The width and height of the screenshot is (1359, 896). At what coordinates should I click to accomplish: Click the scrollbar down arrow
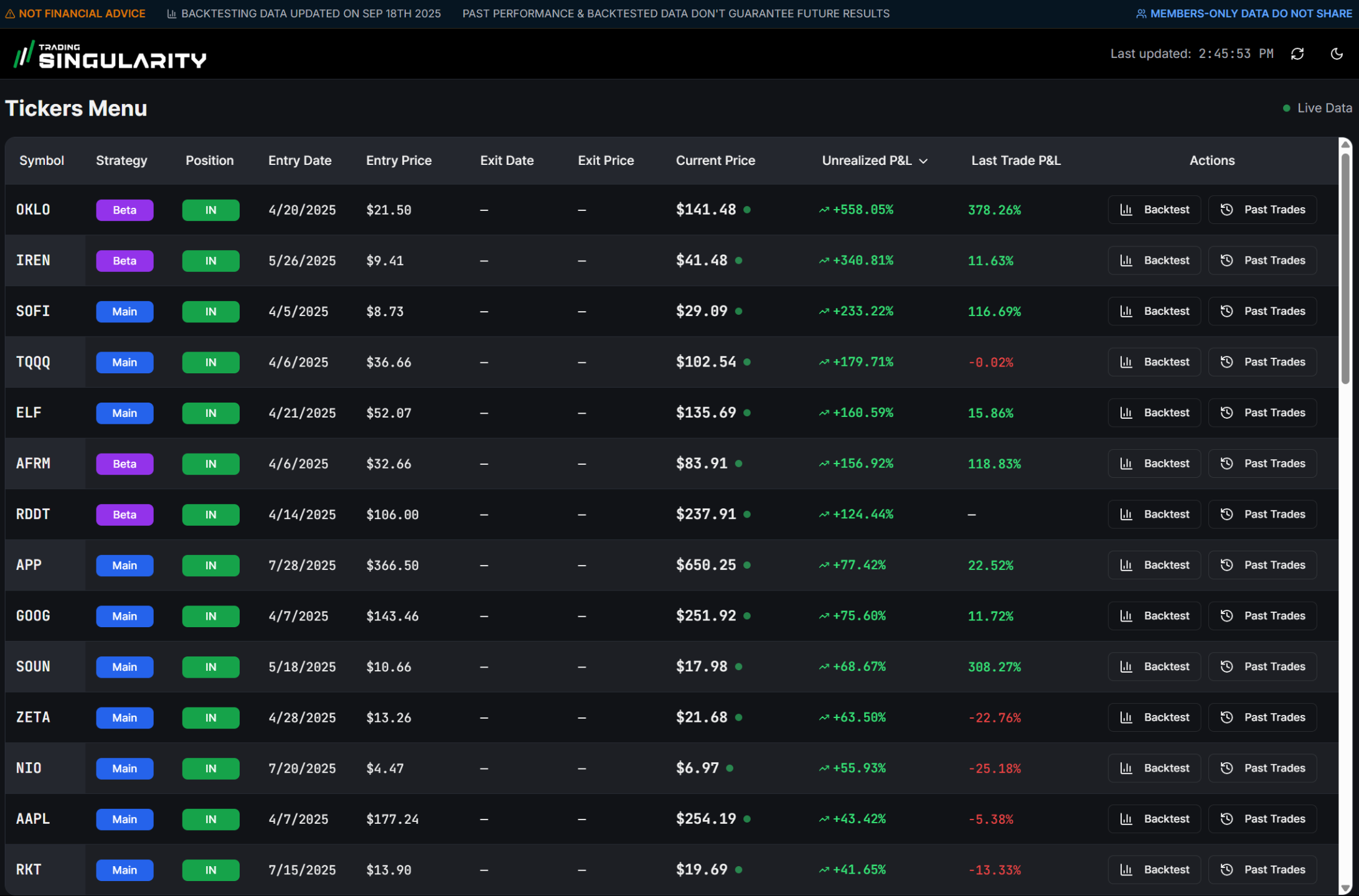click(x=1346, y=888)
